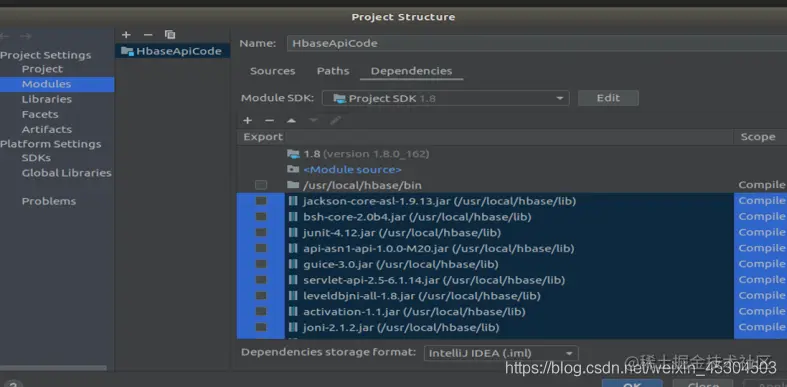Viewport: 787px width, 387px height.
Task: Click the Name input field
Action: [x=537, y=43]
